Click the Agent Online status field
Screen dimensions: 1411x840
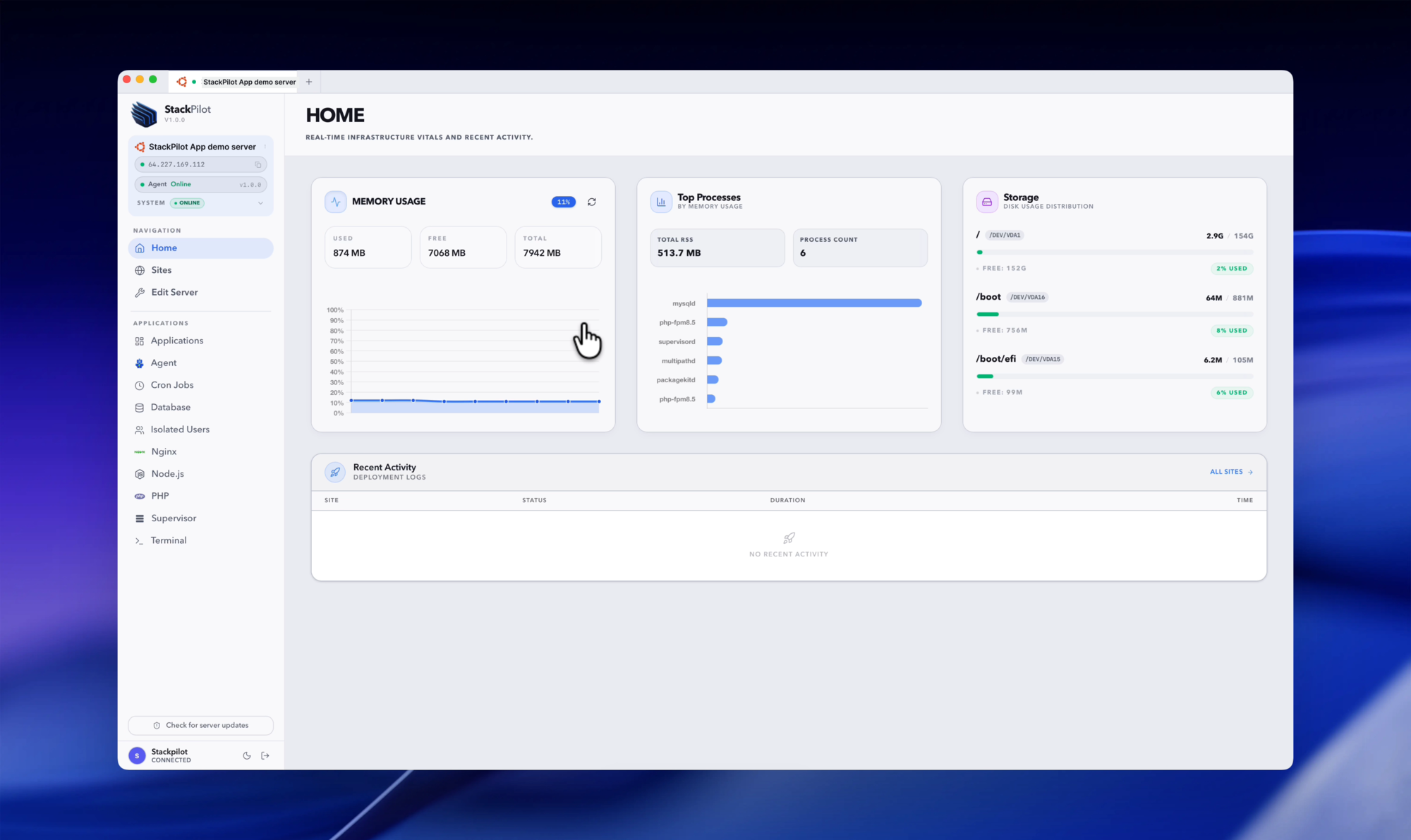pyautogui.click(x=201, y=184)
